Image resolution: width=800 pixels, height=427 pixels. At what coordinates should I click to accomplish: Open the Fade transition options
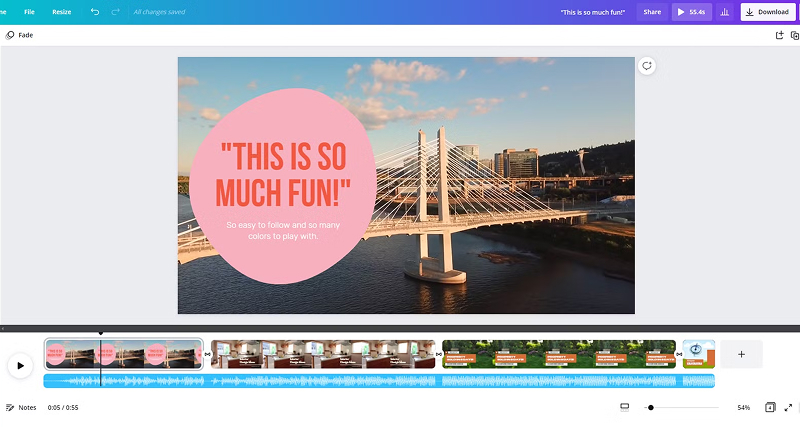point(19,35)
